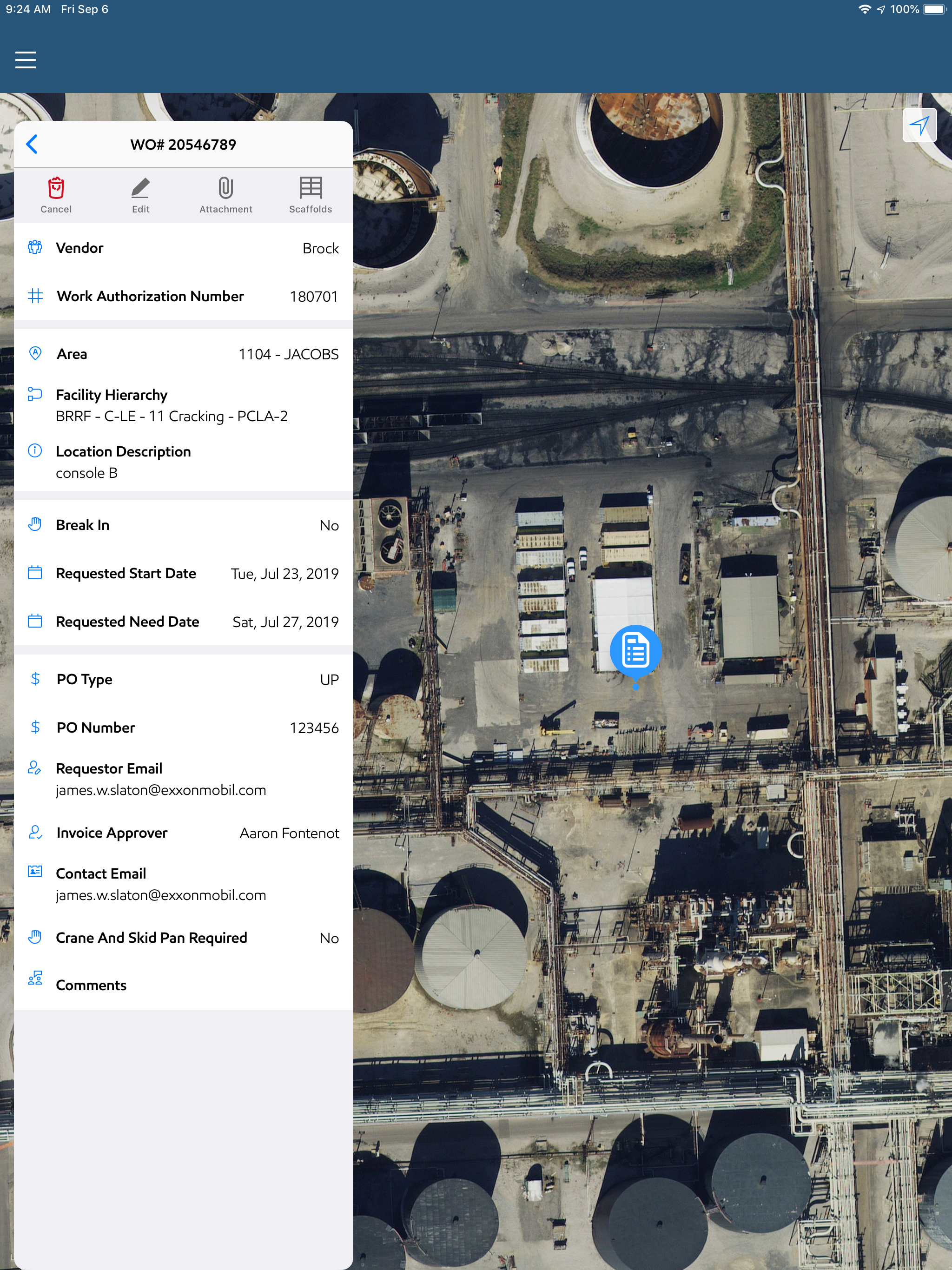The height and width of the screenshot is (1270, 952).
Task: Tap the Break In row
Action: coord(183,525)
